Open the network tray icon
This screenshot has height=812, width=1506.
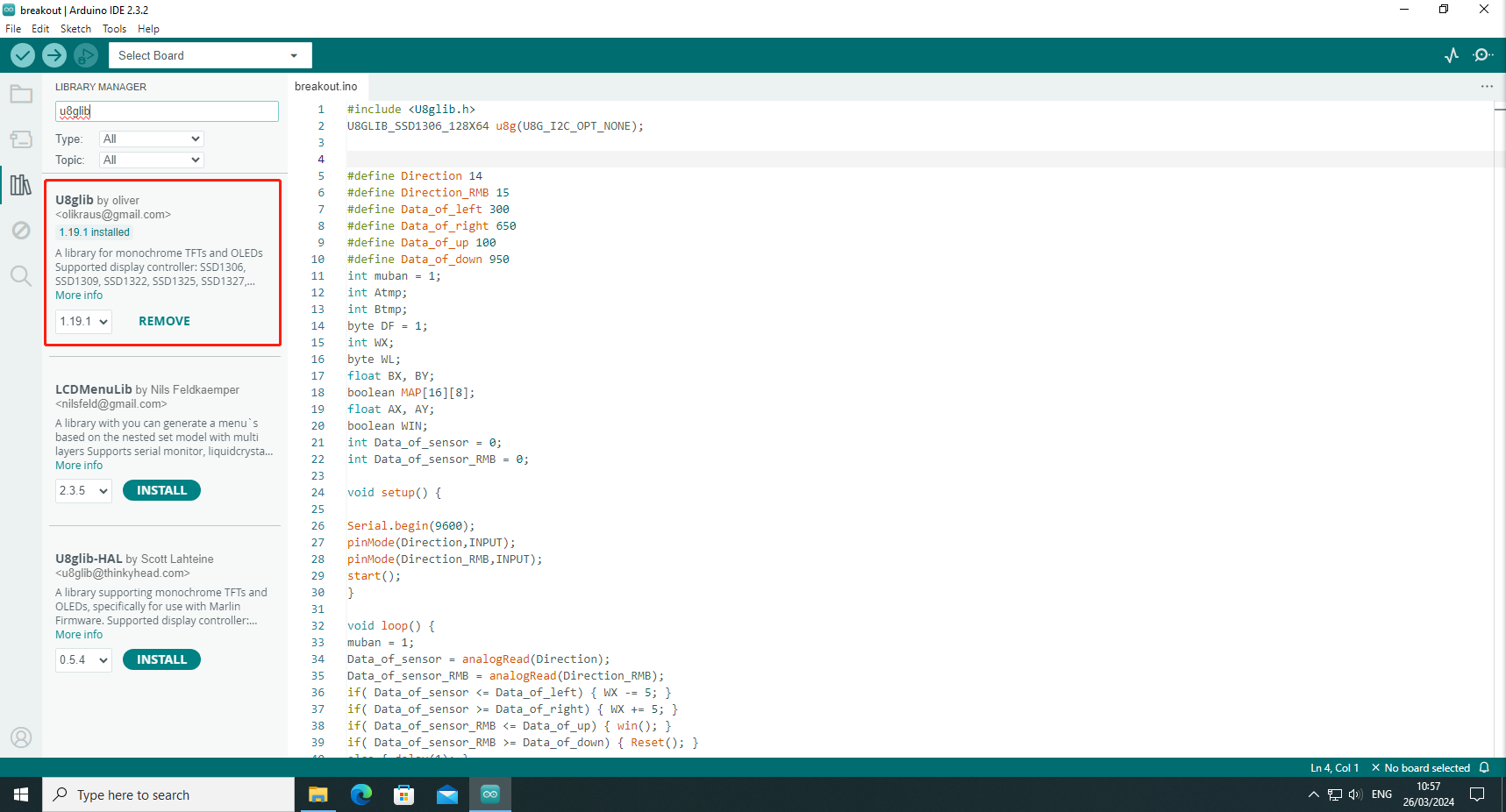tap(1335, 794)
